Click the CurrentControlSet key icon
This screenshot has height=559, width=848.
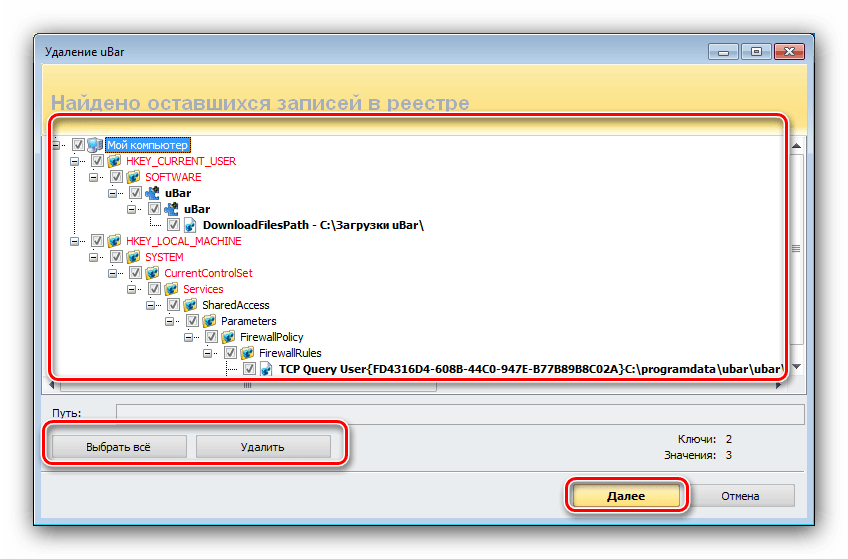click(152, 273)
